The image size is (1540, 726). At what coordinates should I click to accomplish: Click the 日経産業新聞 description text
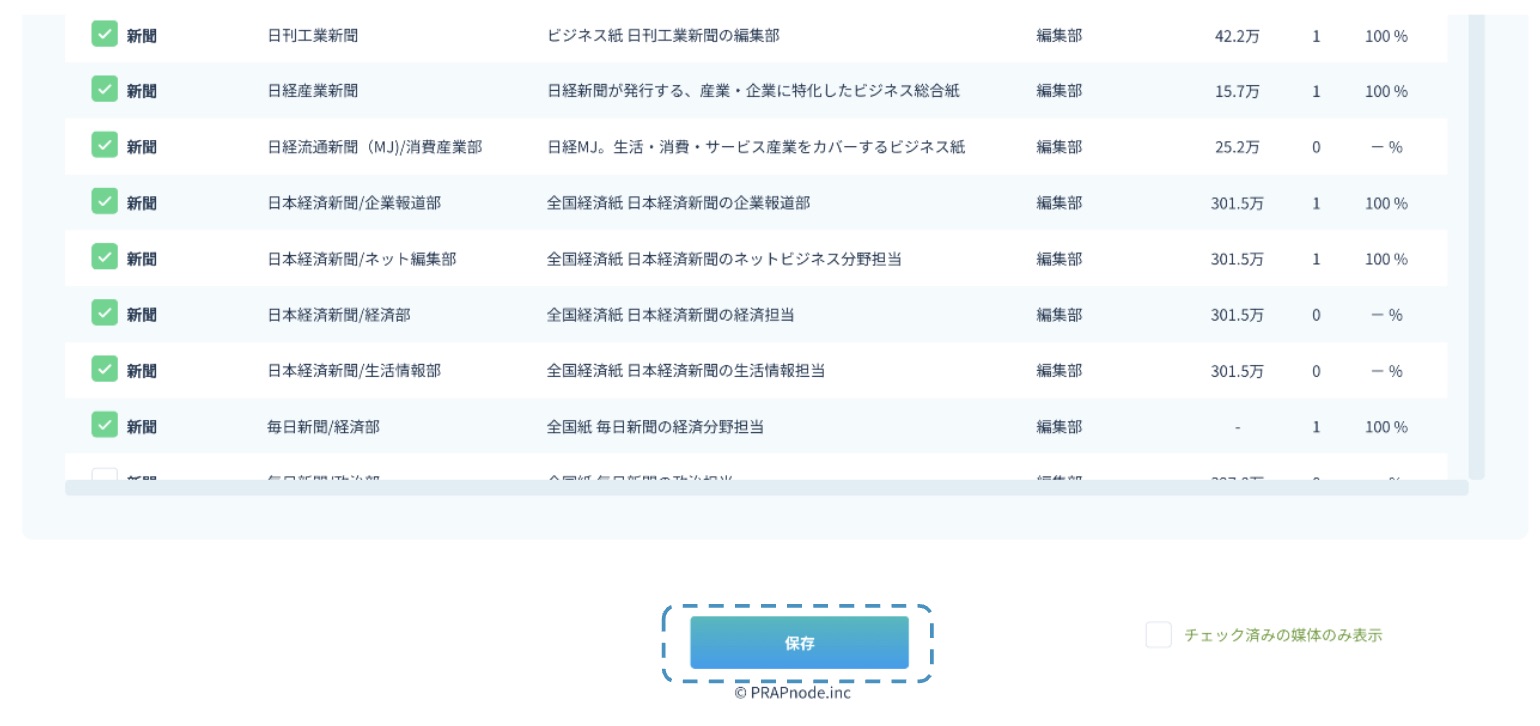pos(753,91)
